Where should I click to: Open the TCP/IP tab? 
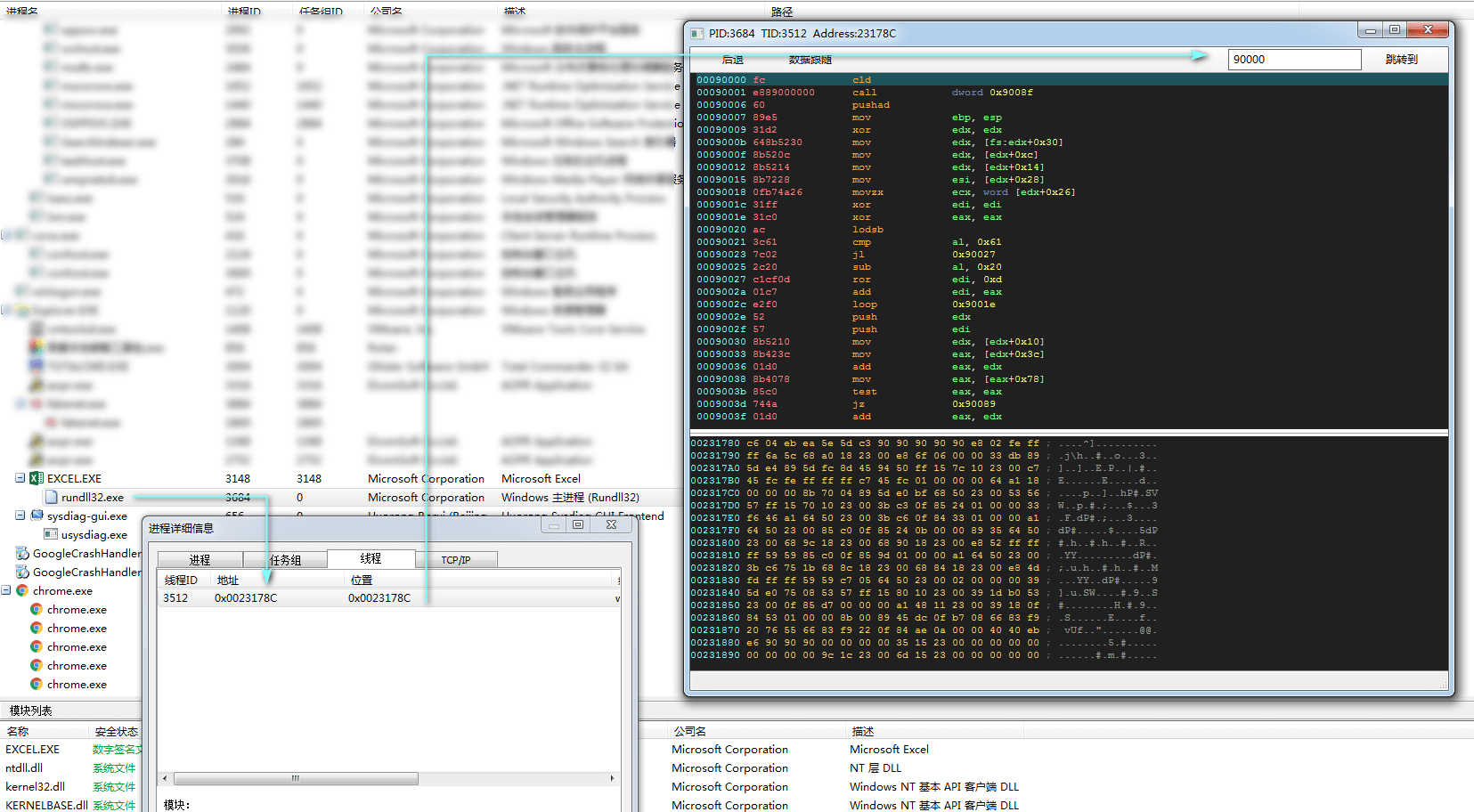pyautogui.click(x=456, y=559)
